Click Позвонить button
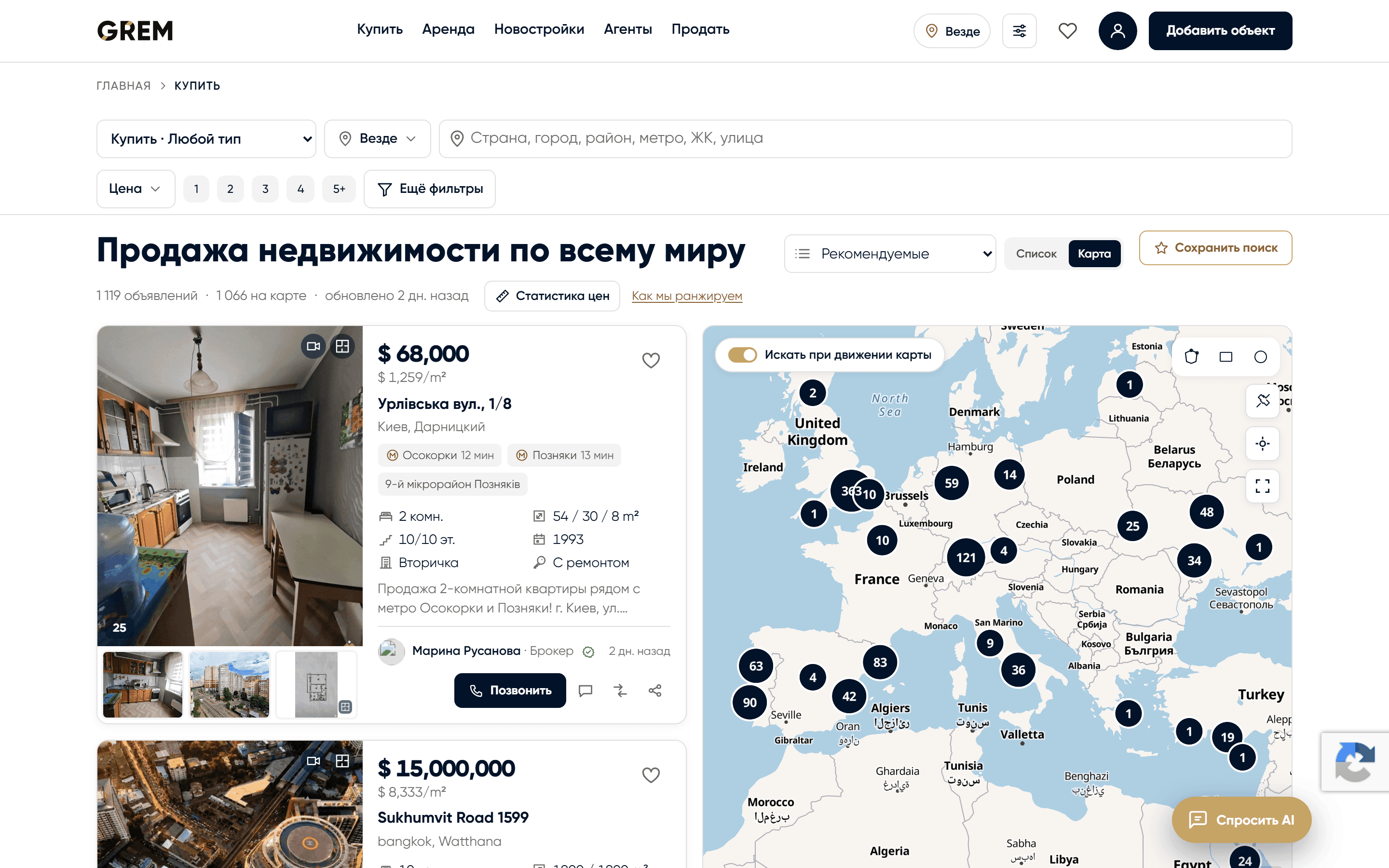1389x868 pixels. 510,691
